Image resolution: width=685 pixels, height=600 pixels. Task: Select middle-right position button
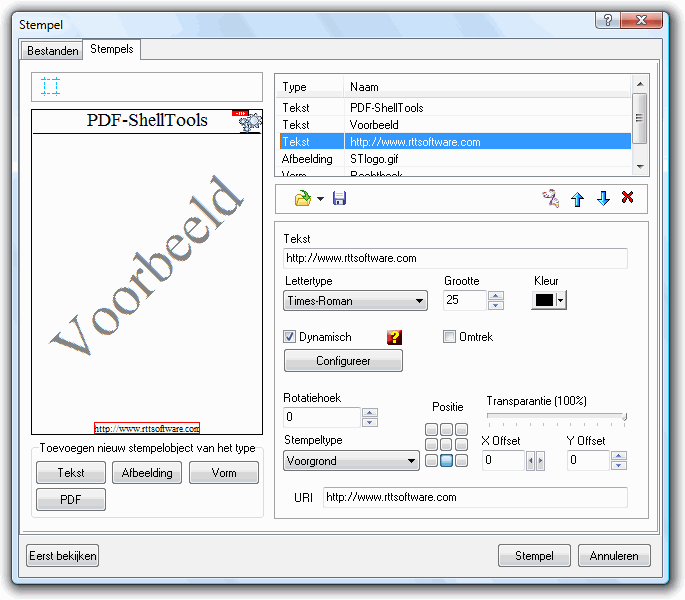461,445
